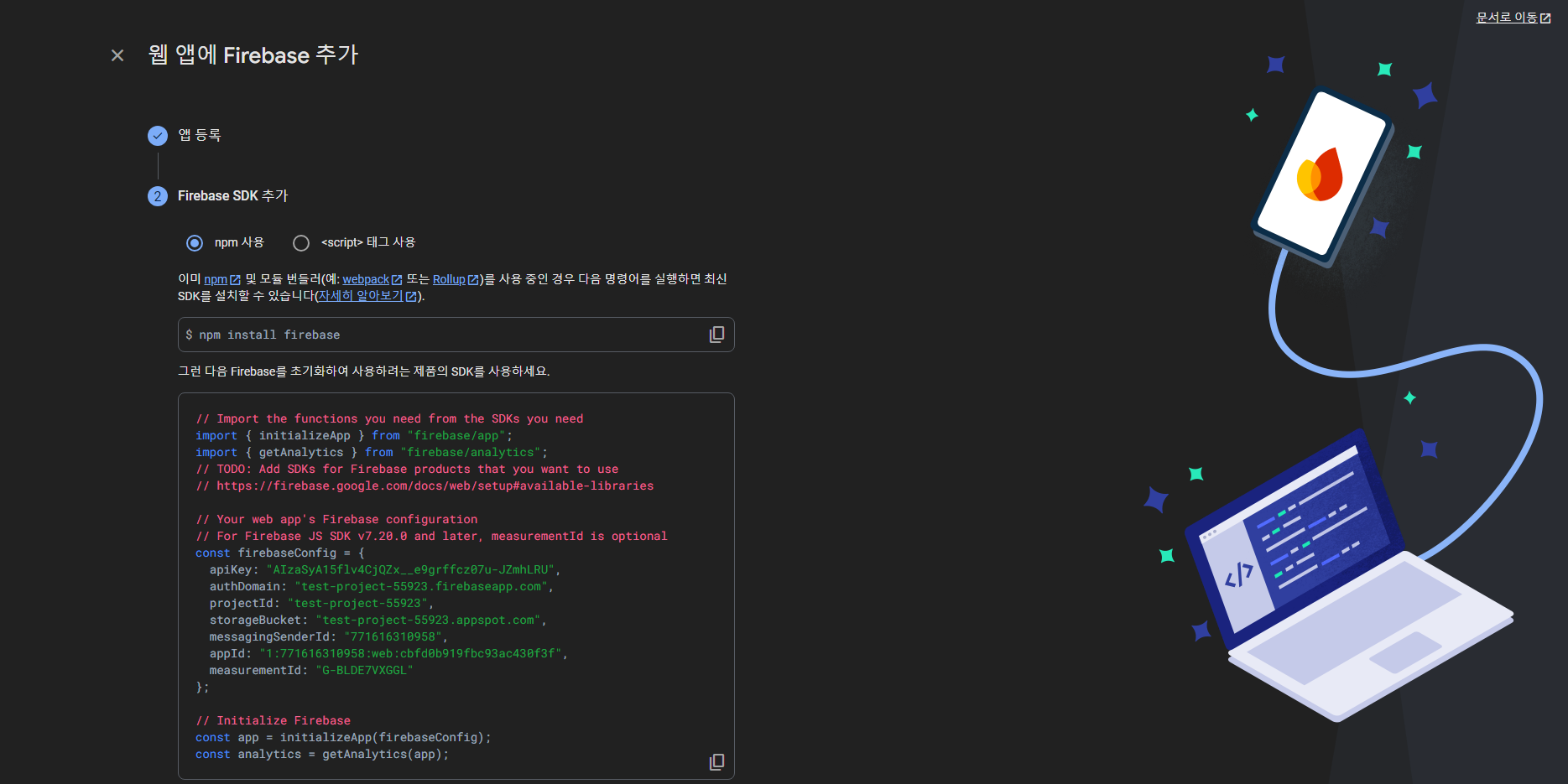Screen dimensions: 1568x784
Task: Click the 앱 등록 step label
Action: [200, 136]
